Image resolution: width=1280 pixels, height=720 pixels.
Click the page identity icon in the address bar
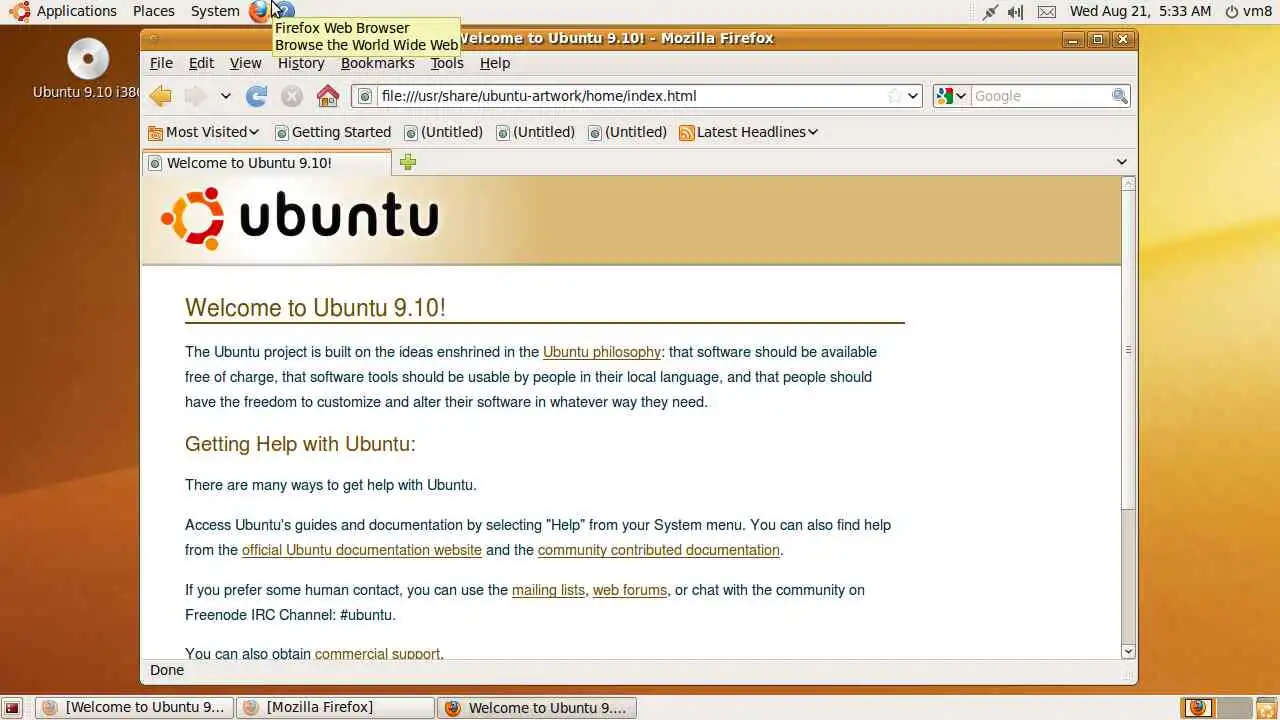(x=365, y=96)
